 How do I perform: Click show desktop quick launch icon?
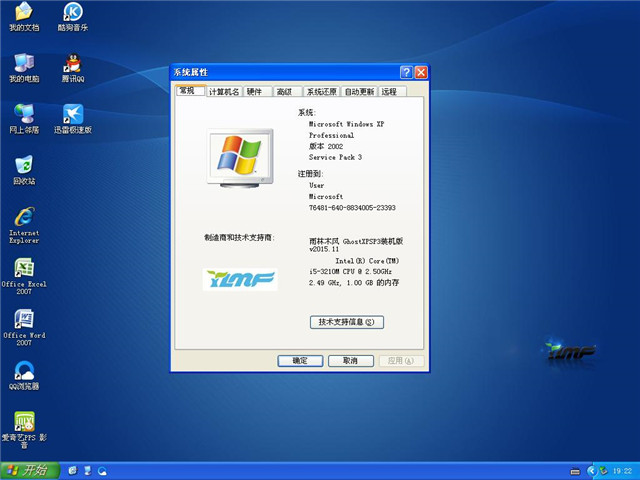[x=88, y=471]
